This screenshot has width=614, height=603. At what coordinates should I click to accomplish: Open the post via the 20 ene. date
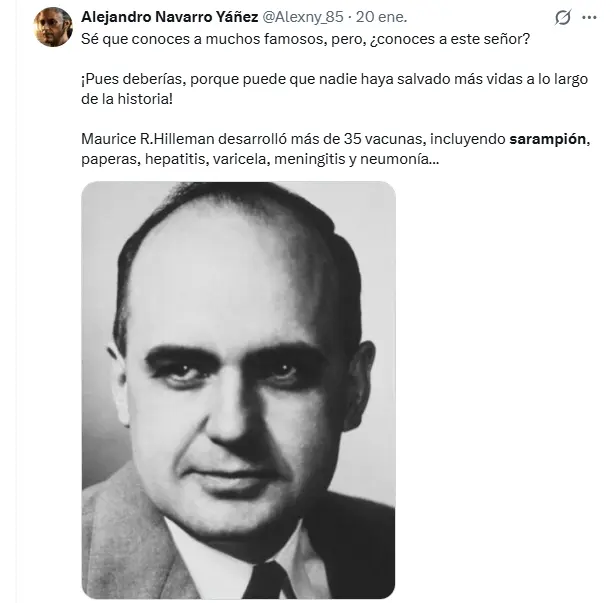381,17
